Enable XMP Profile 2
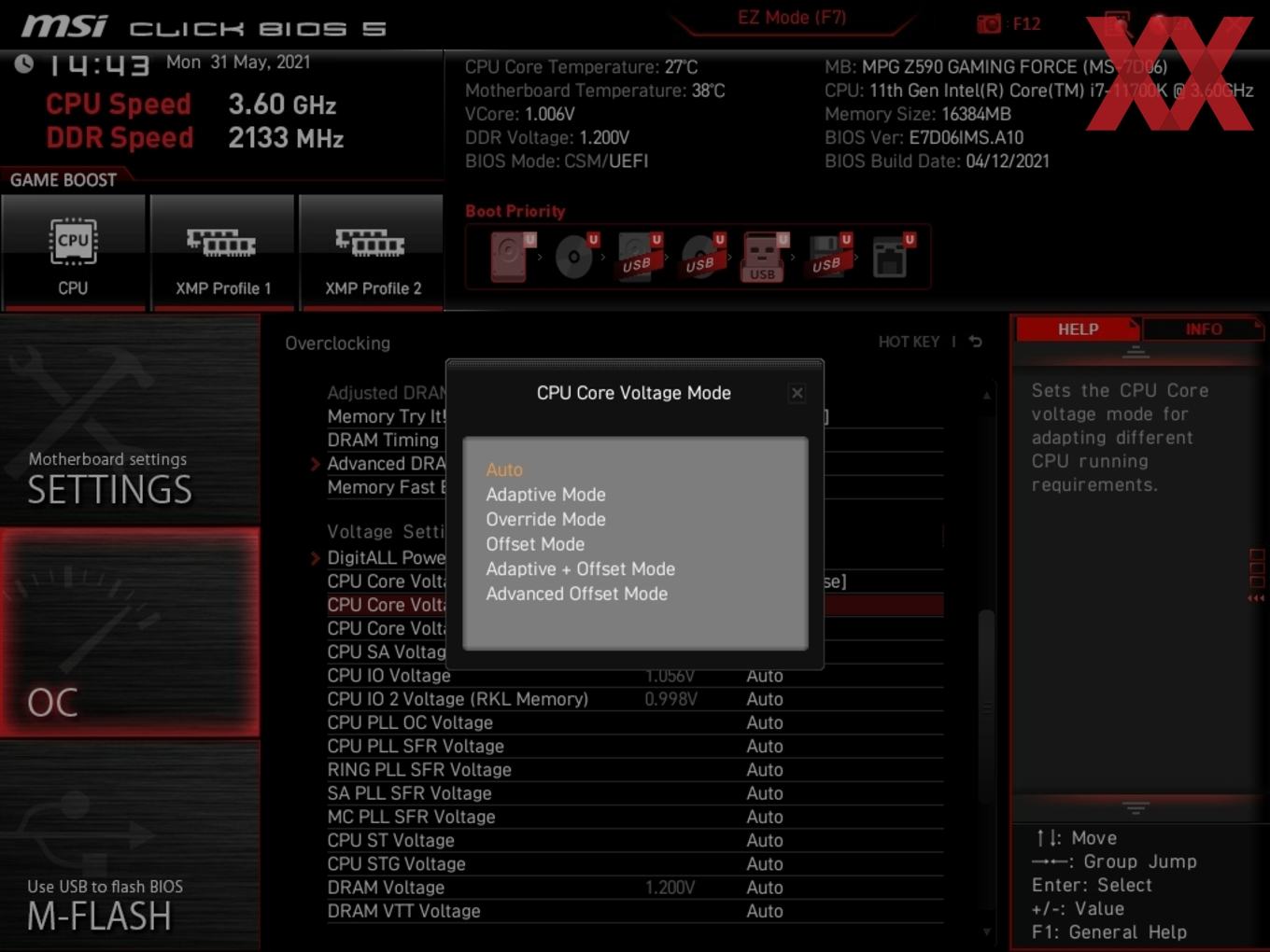Screen dimensions: 1270x952 point(372,252)
